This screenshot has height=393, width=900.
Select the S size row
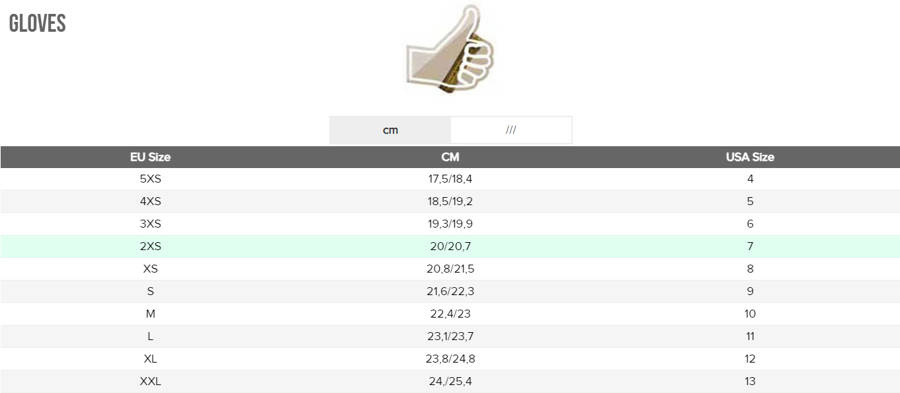click(x=450, y=291)
